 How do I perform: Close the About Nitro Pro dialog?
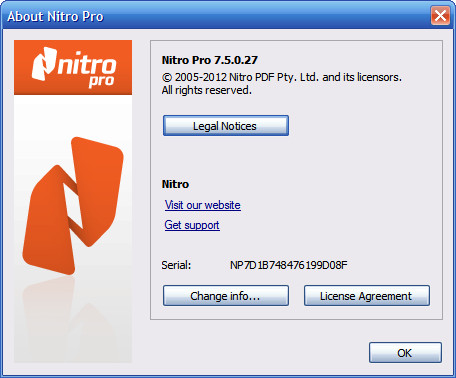pyautogui.click(x=440, y=15)
